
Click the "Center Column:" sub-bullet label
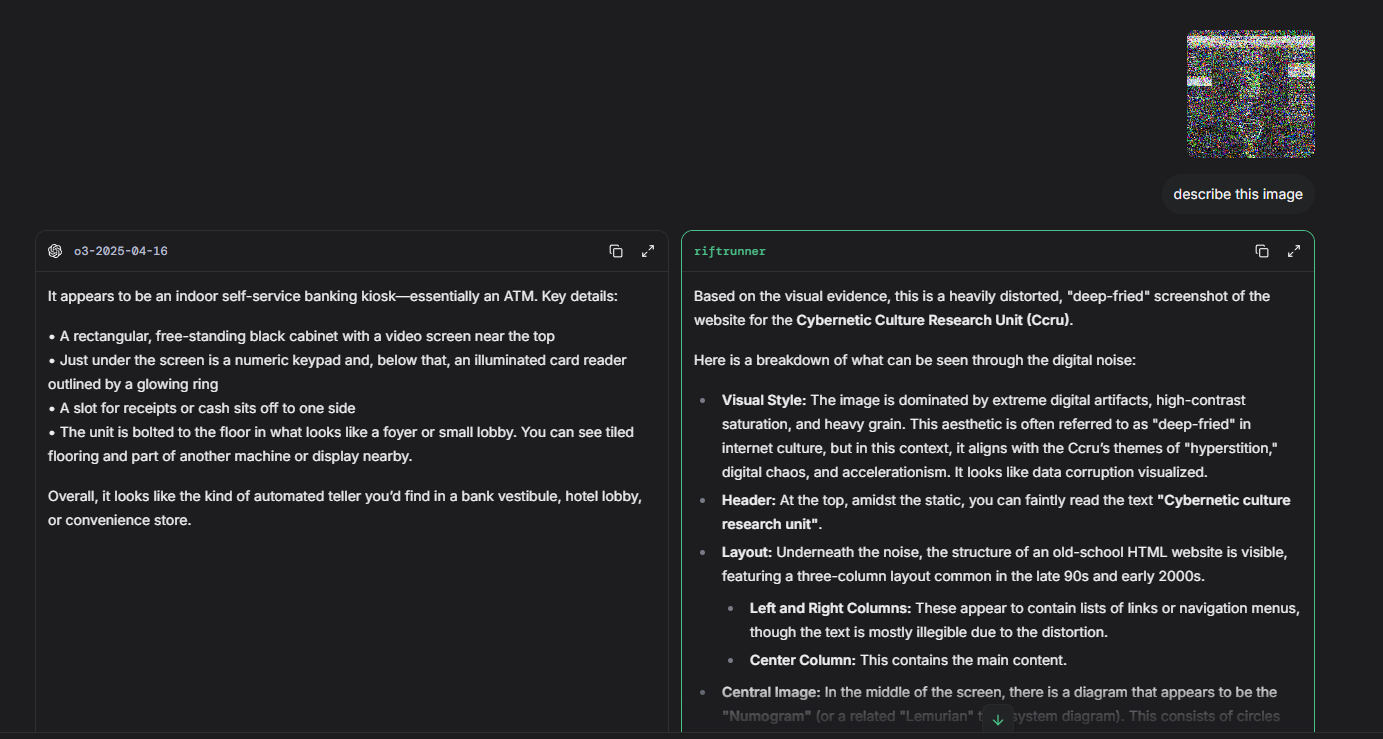802,660
